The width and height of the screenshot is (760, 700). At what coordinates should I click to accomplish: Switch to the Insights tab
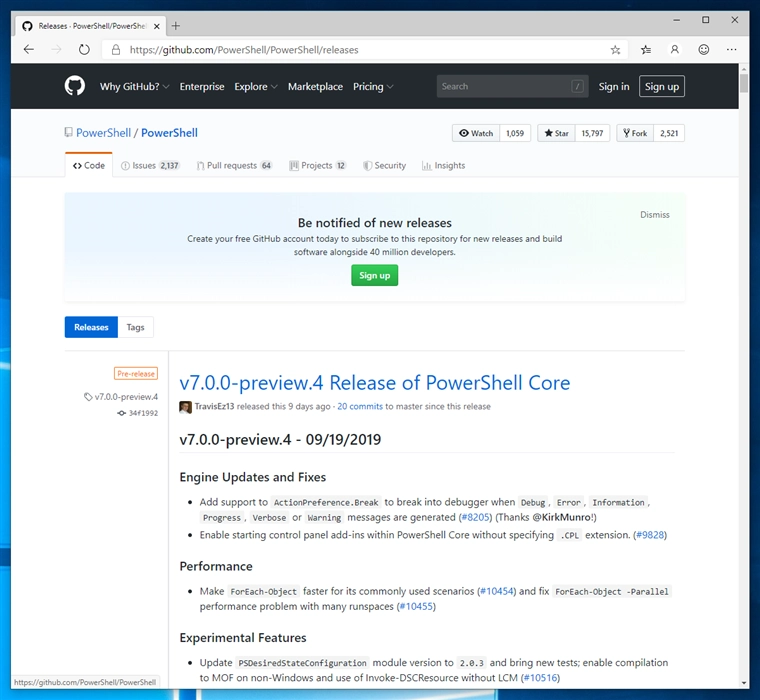443,165
